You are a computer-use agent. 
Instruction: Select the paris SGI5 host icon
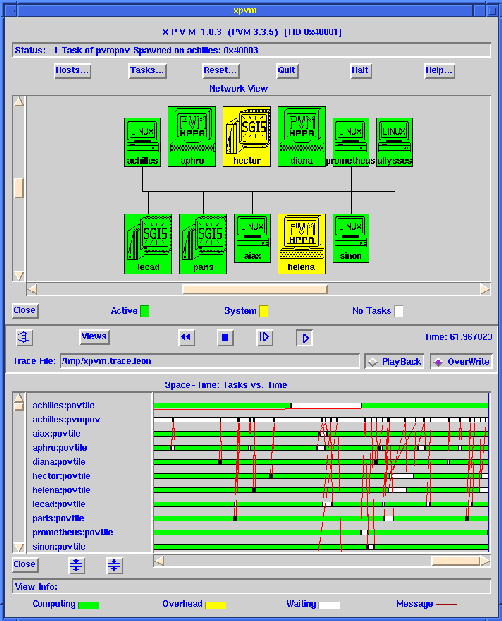(x=203, y=244)
